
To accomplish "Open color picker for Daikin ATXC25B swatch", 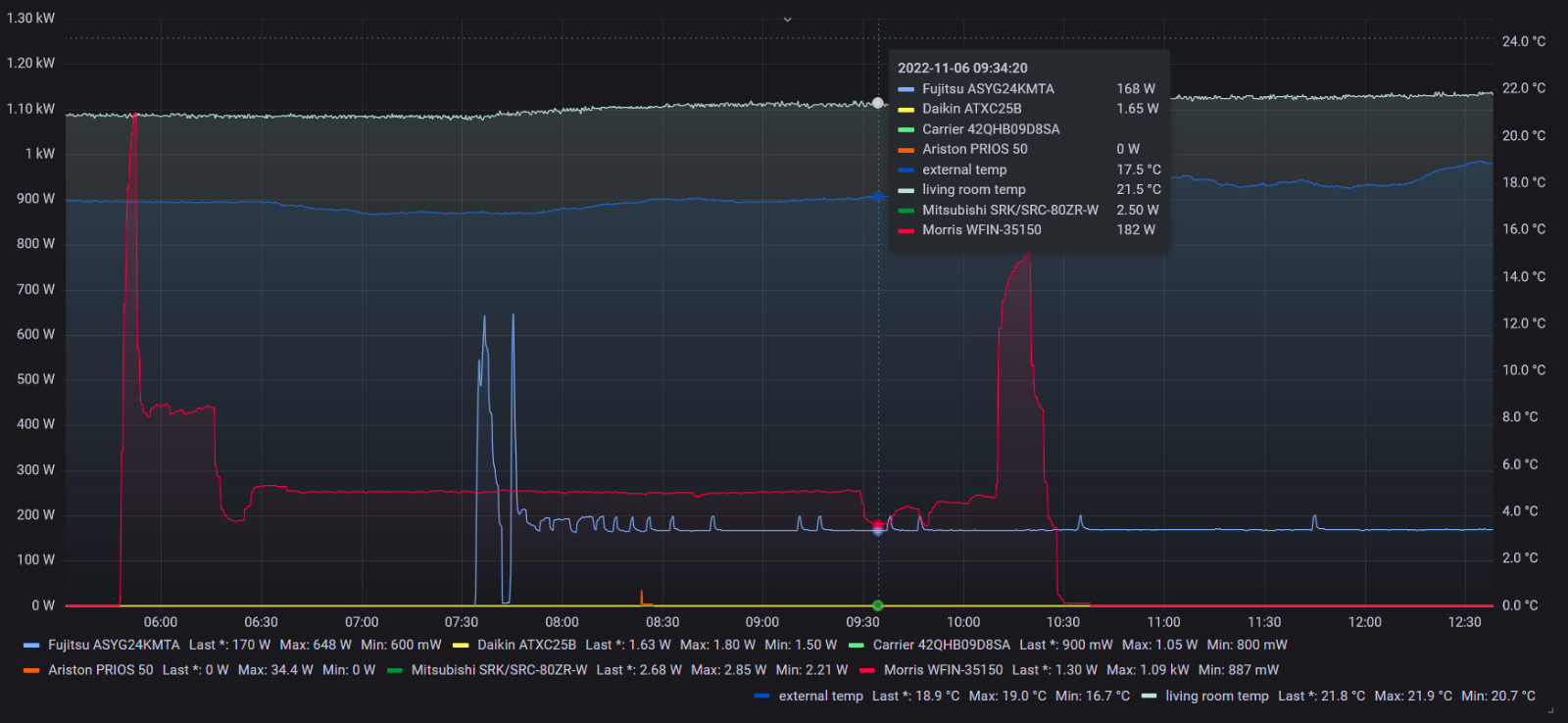I will 461,645.
